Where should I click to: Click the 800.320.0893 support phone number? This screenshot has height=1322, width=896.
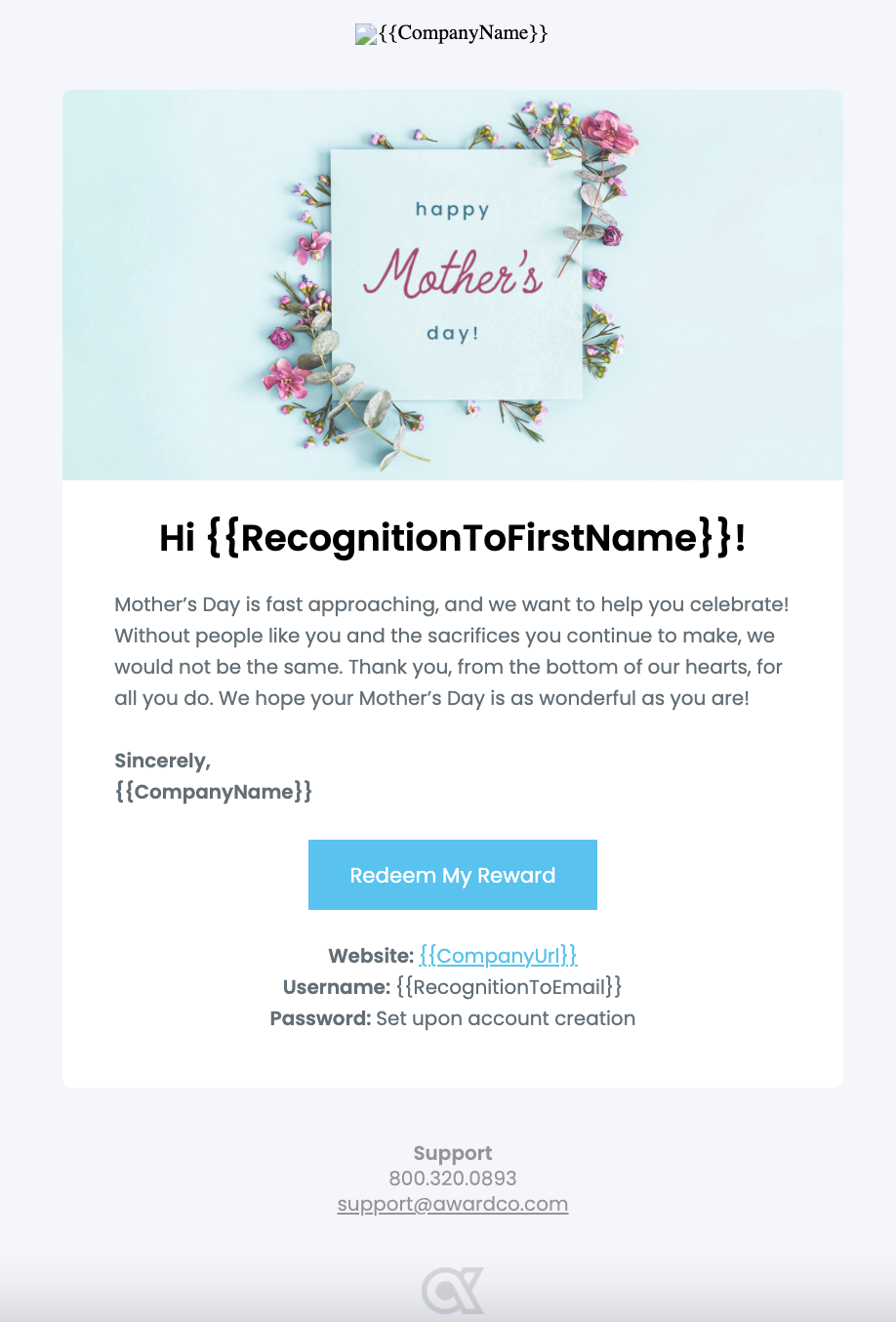coord(452,1178)
